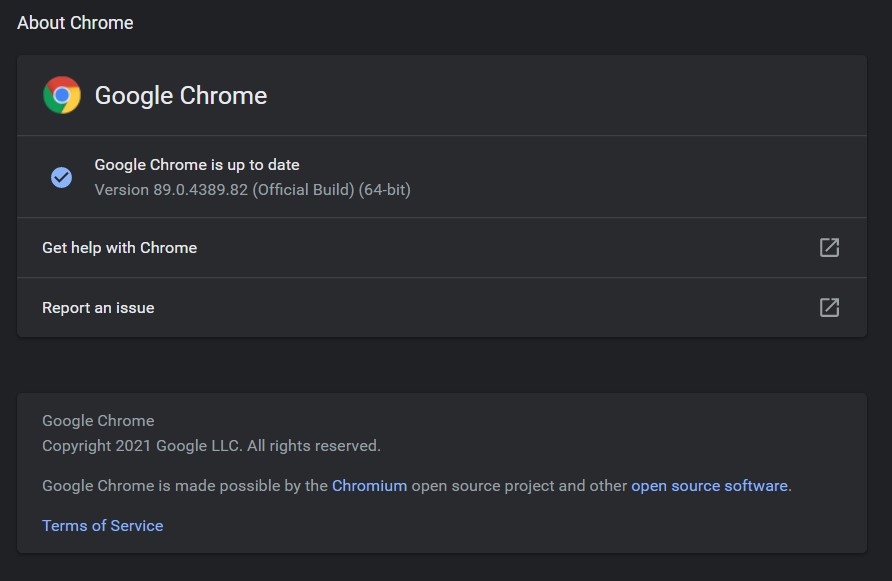
Task: Click the blue up-to-date checkmark icon
Action: pyautogui.click(x=61, y=177)
